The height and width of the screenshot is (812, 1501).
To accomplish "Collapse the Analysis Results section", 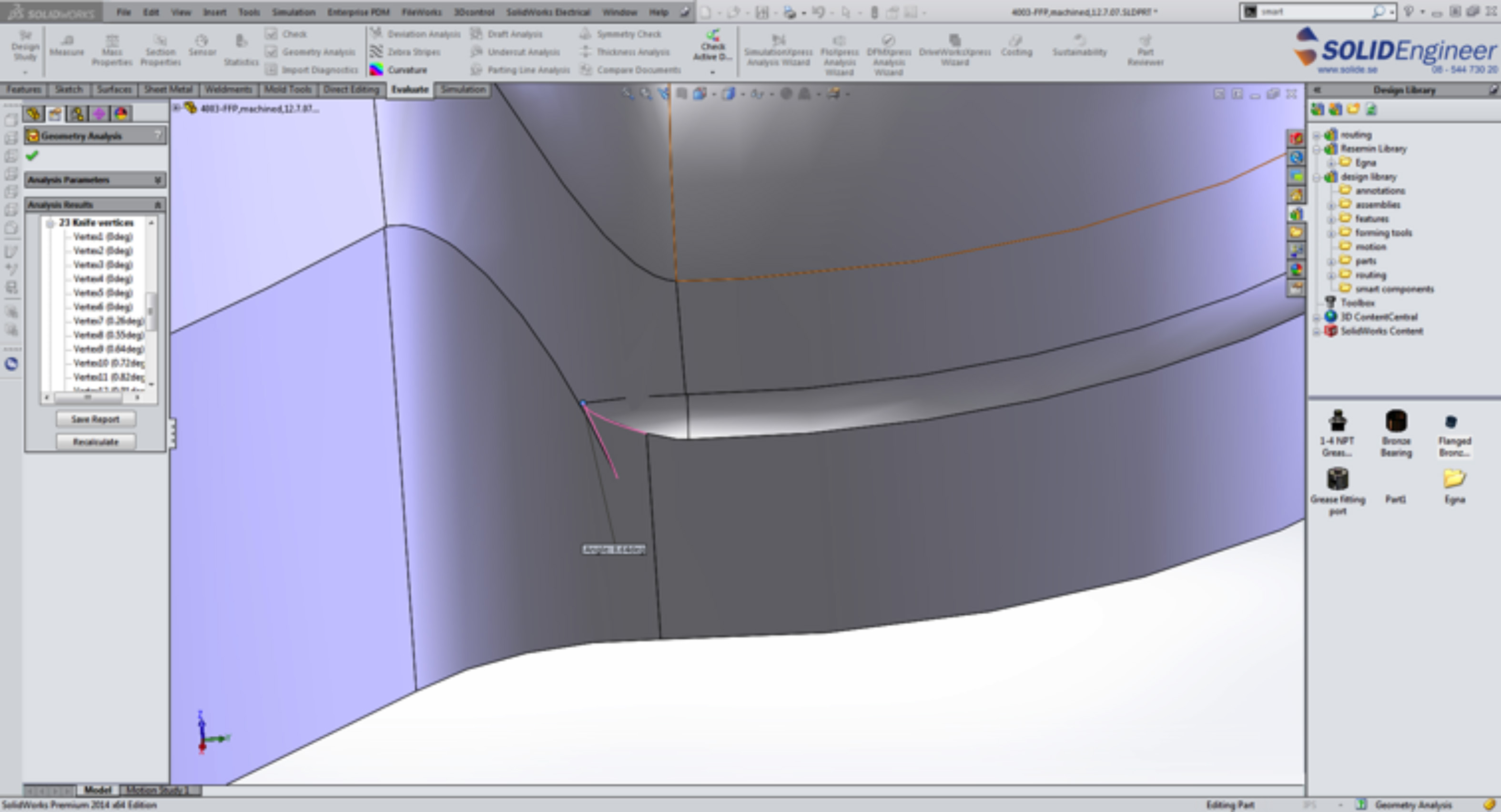I will 157,205.
